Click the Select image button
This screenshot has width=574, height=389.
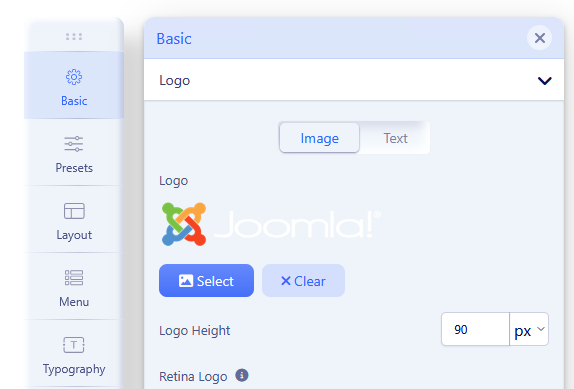coord(206,281)
